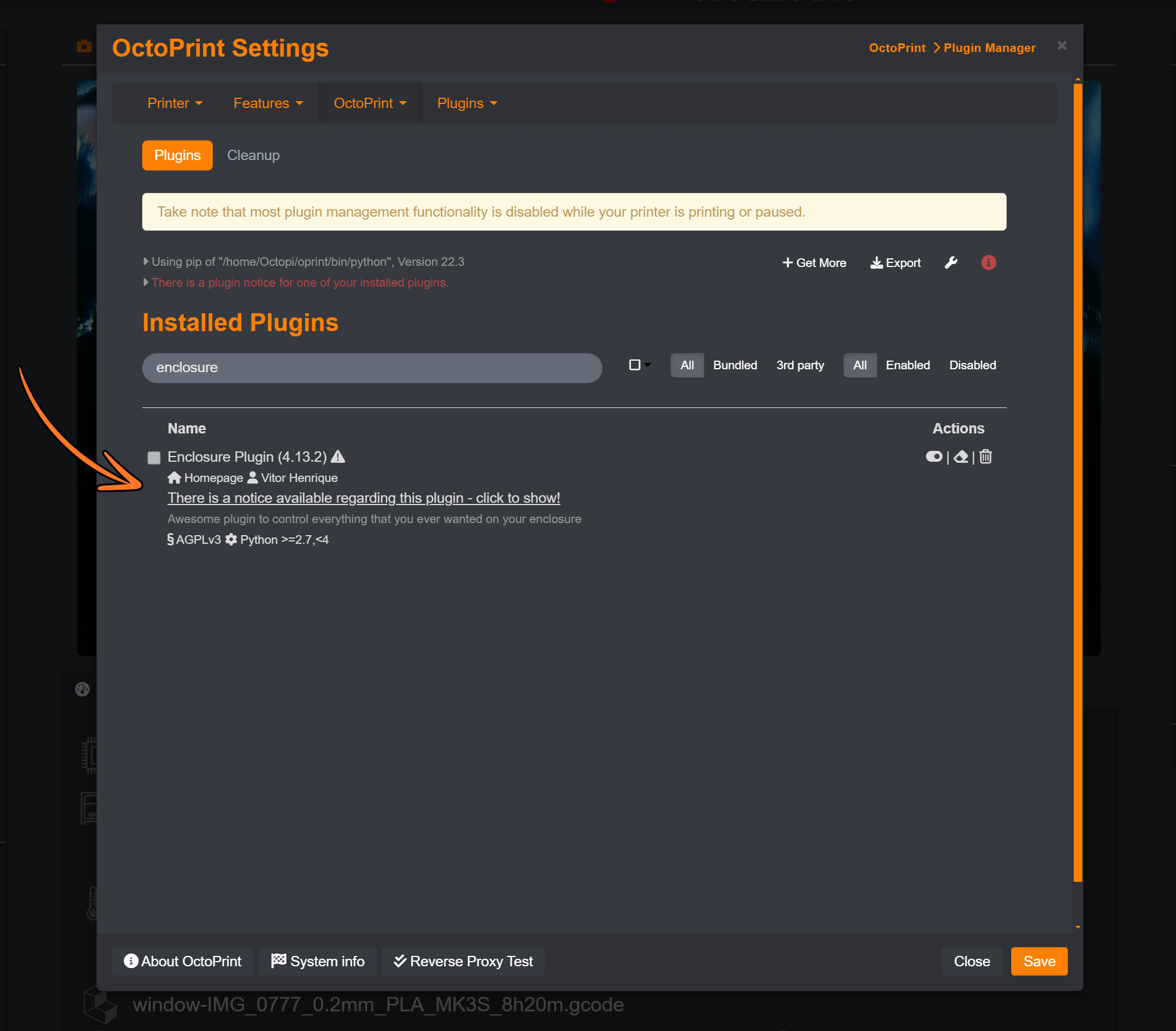The width and height of the screenshot is (1176, 1031).
Task: Clean up Enclosure Plugin data eraser icon
Action: [961, 457]
